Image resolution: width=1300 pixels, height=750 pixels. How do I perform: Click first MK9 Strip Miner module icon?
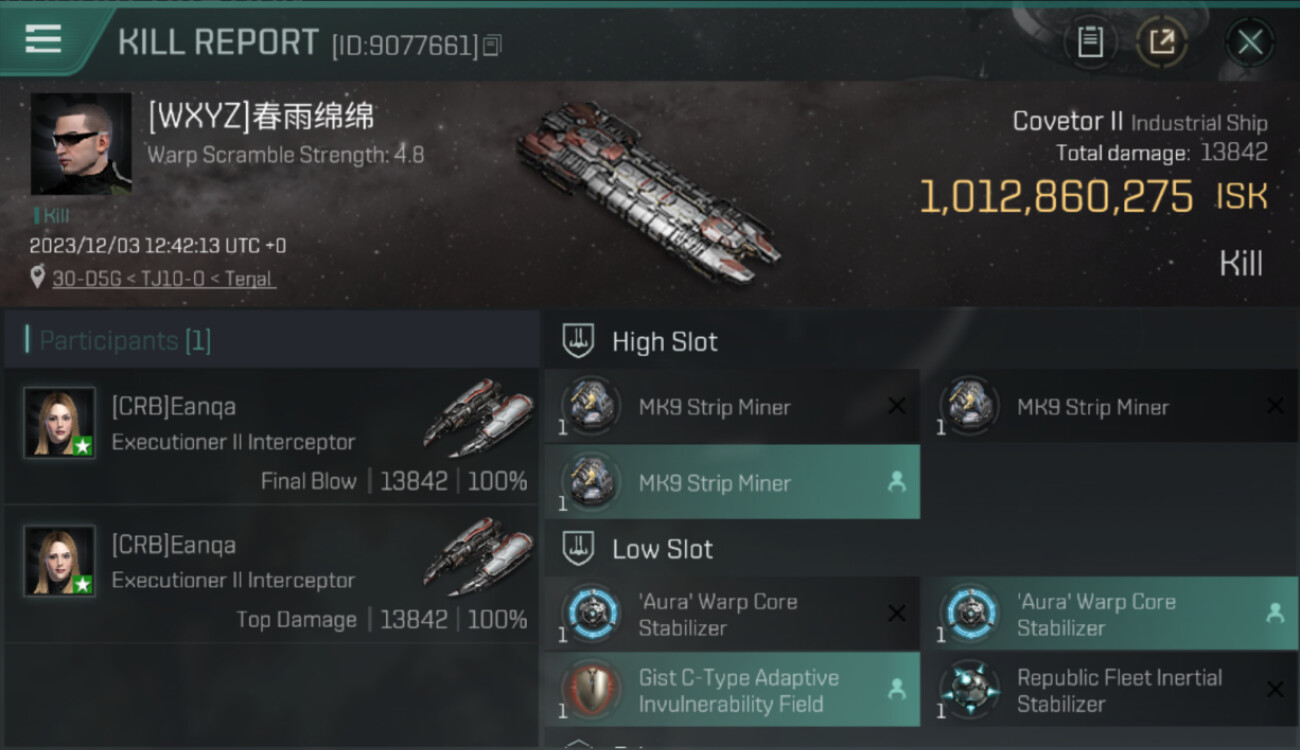[x=591, y=406]
